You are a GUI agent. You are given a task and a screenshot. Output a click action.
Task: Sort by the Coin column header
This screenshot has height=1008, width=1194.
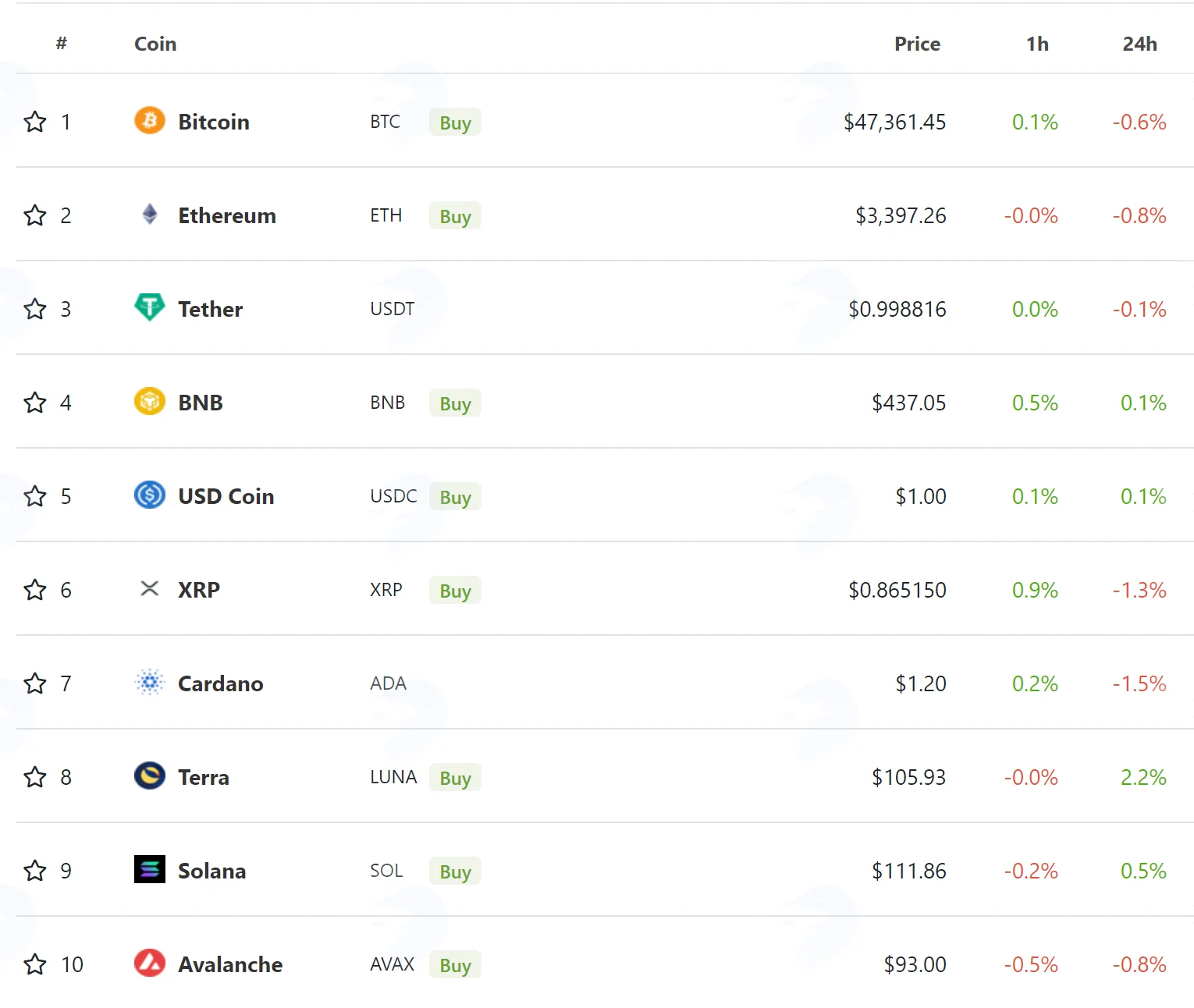(x=155, y=44)
